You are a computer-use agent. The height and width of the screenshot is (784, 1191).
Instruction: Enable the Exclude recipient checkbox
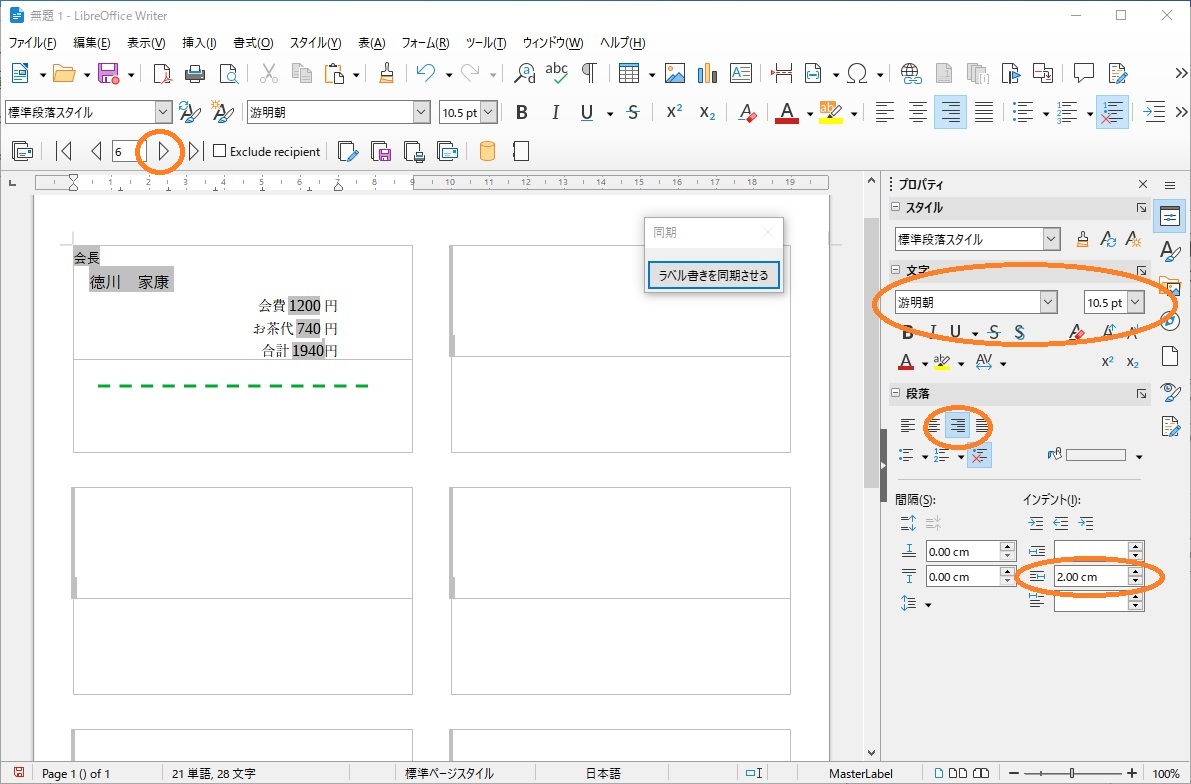click(x=220, y=151)
